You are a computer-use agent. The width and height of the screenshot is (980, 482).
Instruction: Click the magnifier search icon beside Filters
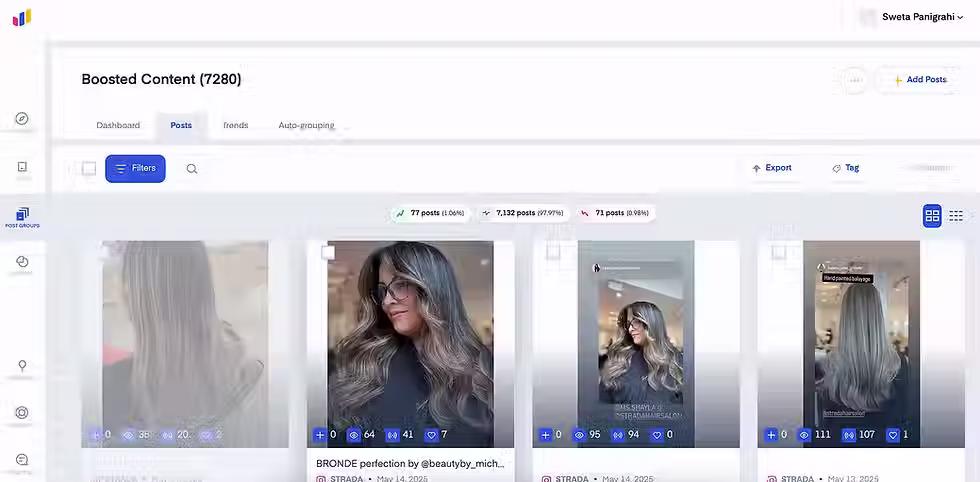pyautogui.click(x=192, y=169)
